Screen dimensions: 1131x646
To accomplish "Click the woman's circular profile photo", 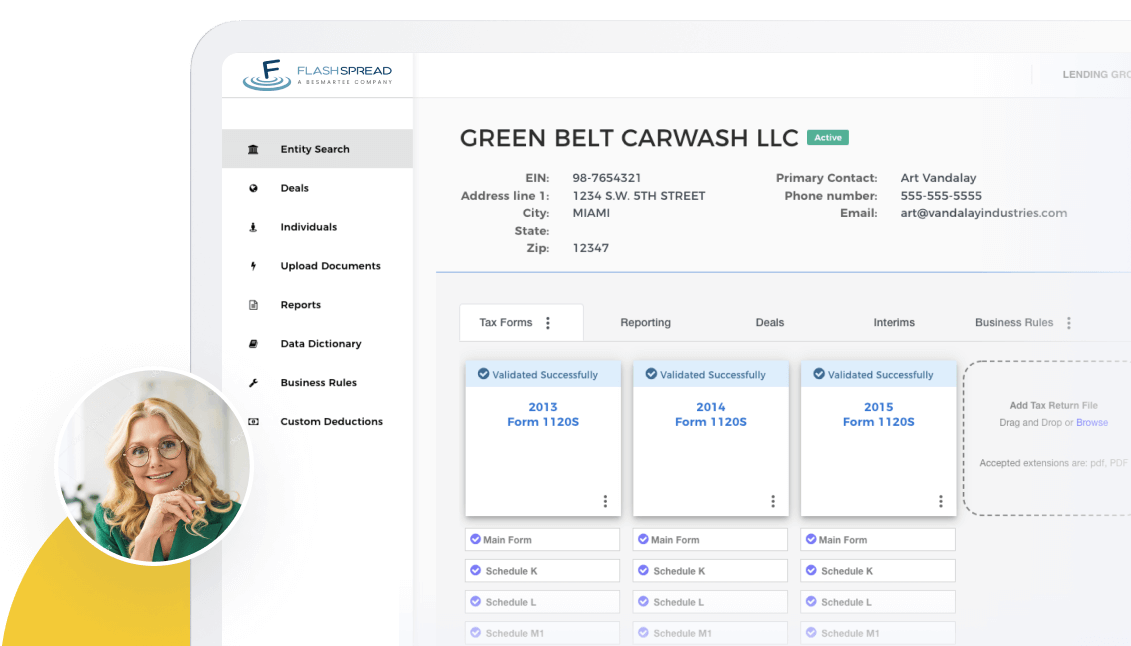I will [154, 466].
